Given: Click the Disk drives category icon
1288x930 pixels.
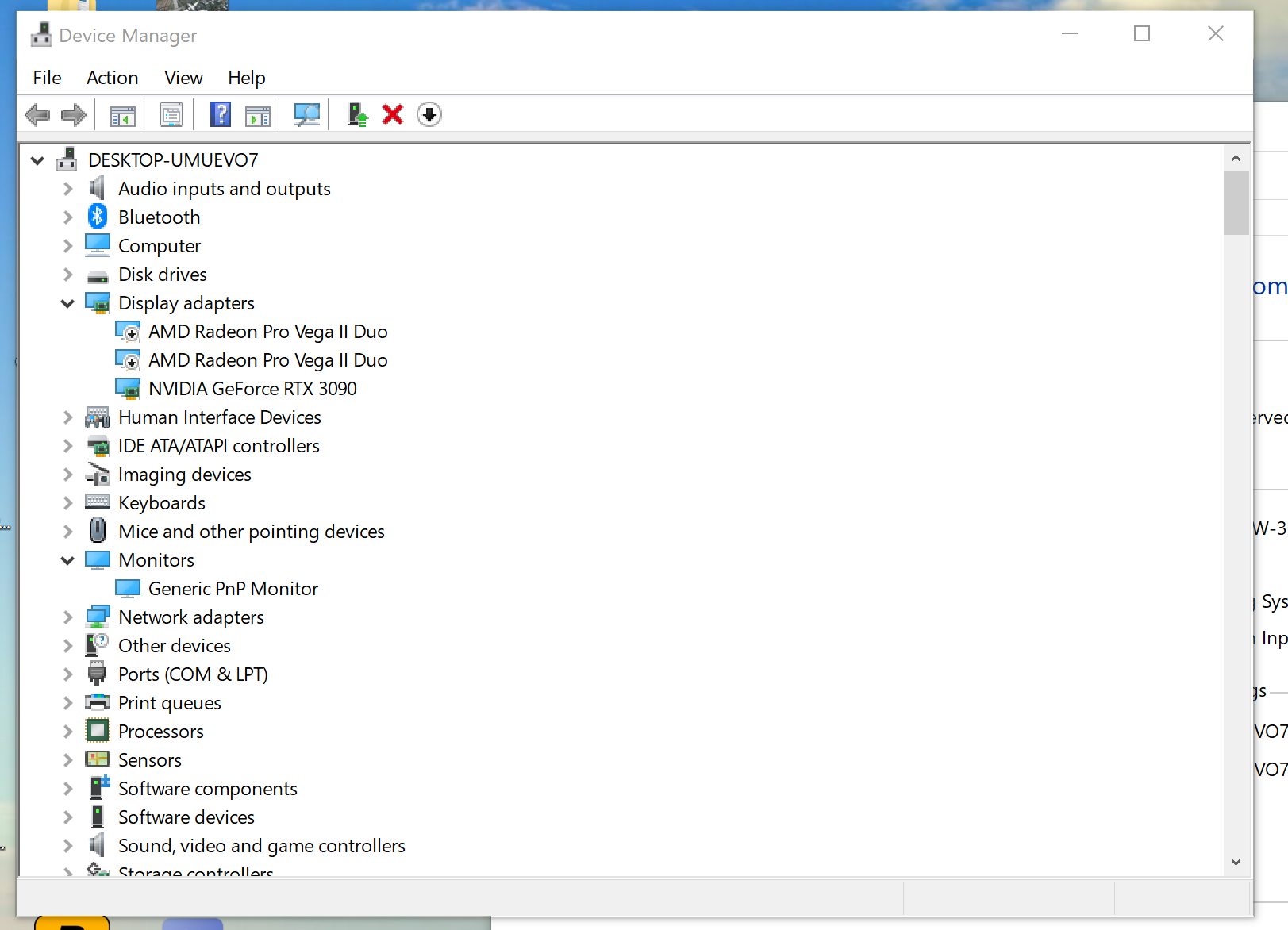Looking at the screenshot, I should 98,277.
